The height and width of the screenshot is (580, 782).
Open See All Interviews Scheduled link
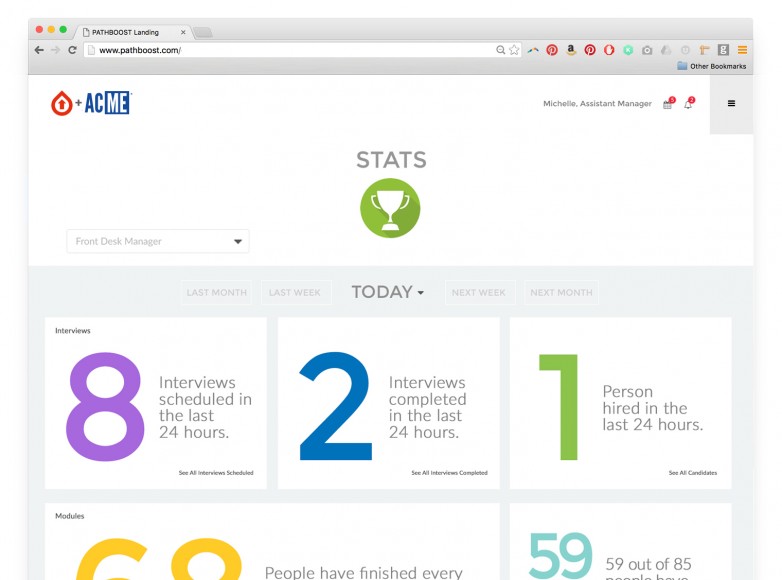point(216,473)
